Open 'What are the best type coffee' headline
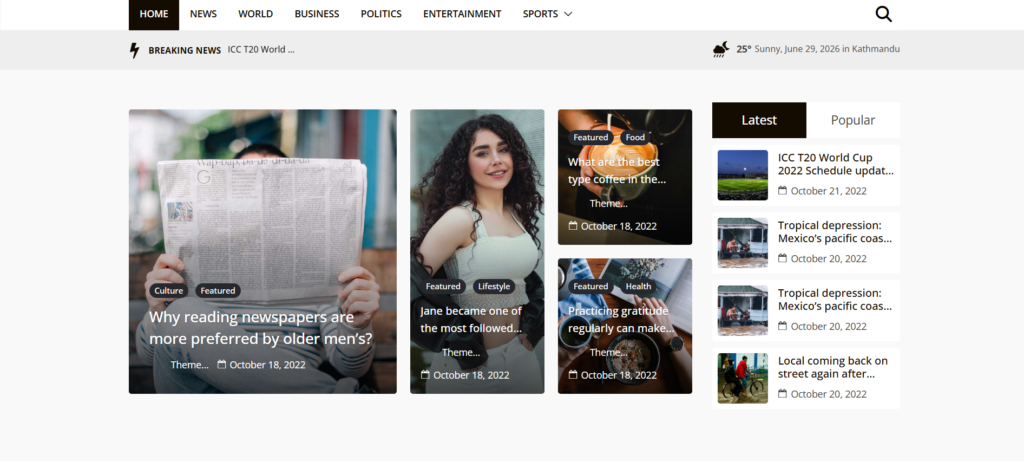This screenshot has height=461, width=1024. (616, 170)
